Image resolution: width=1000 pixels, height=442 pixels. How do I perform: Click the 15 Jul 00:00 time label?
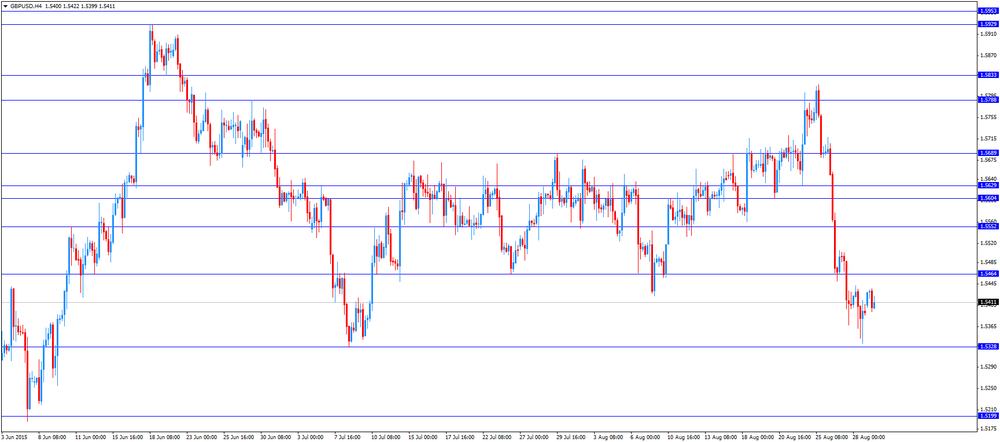click(423, 438)
